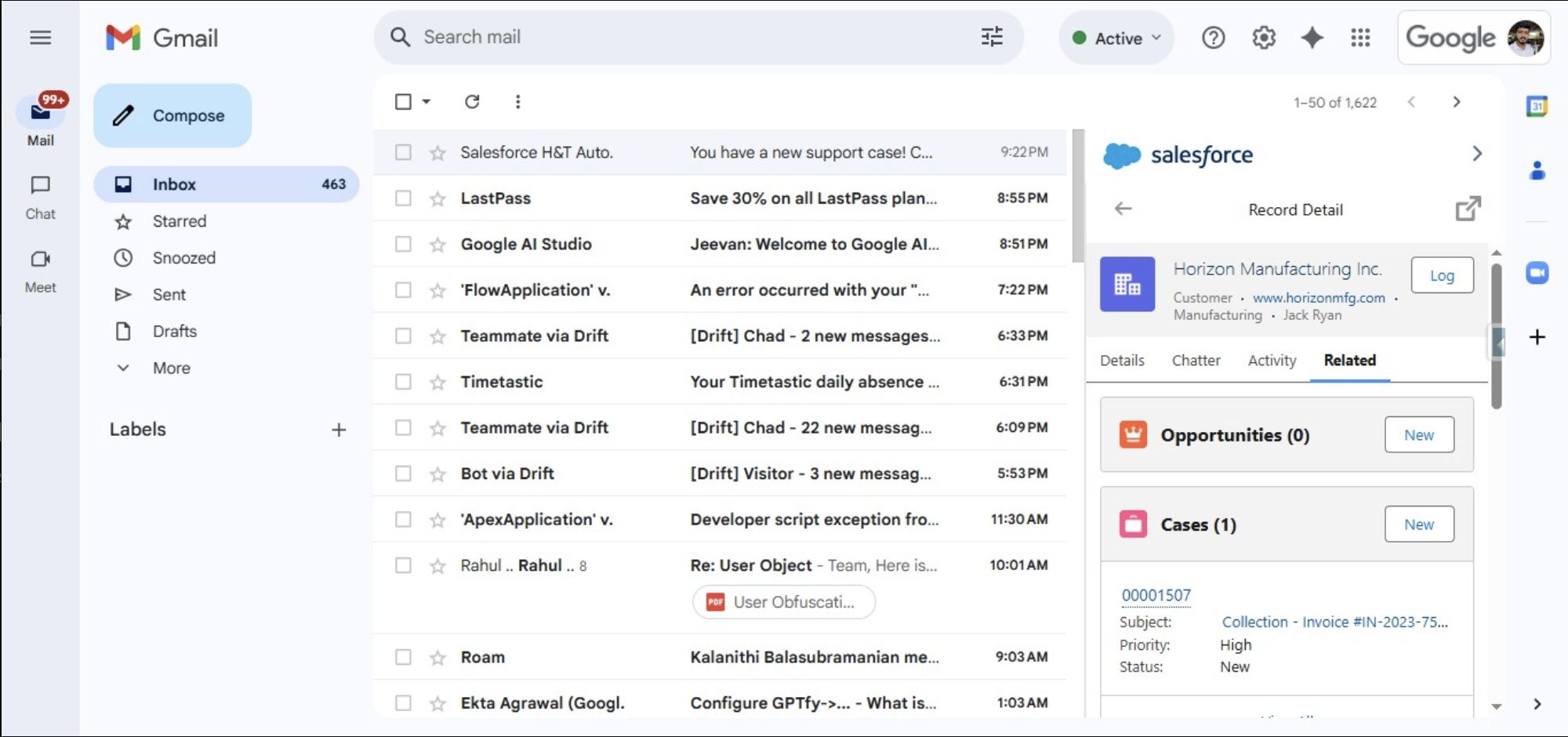Open User Obfuscati... PDF attachment chip
Image resolution: width=1568 pixels, height=737 pixels.
click(x=784, y=602)
